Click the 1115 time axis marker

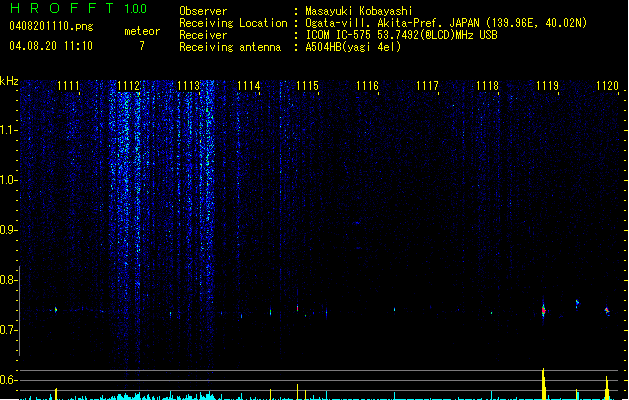click(x=307, y=86)
